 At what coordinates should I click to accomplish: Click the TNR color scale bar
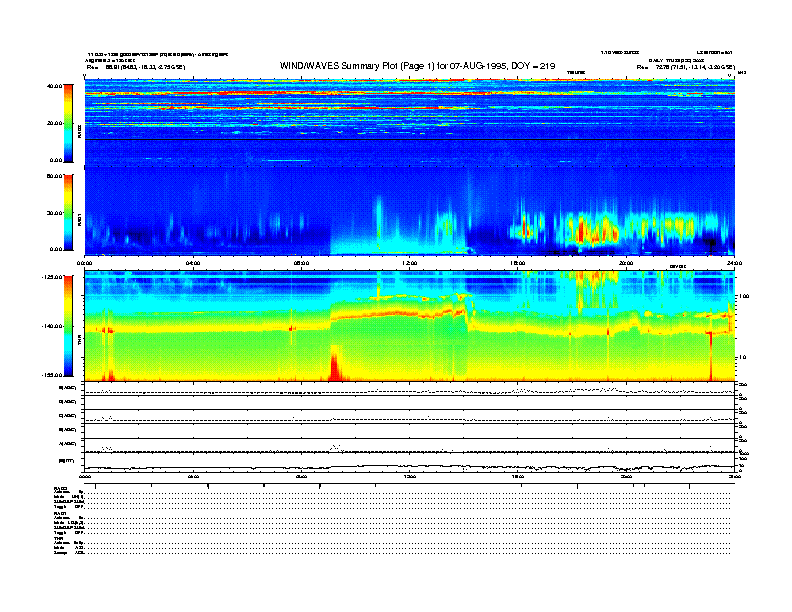pyautogui.click(x=68, y=326)
